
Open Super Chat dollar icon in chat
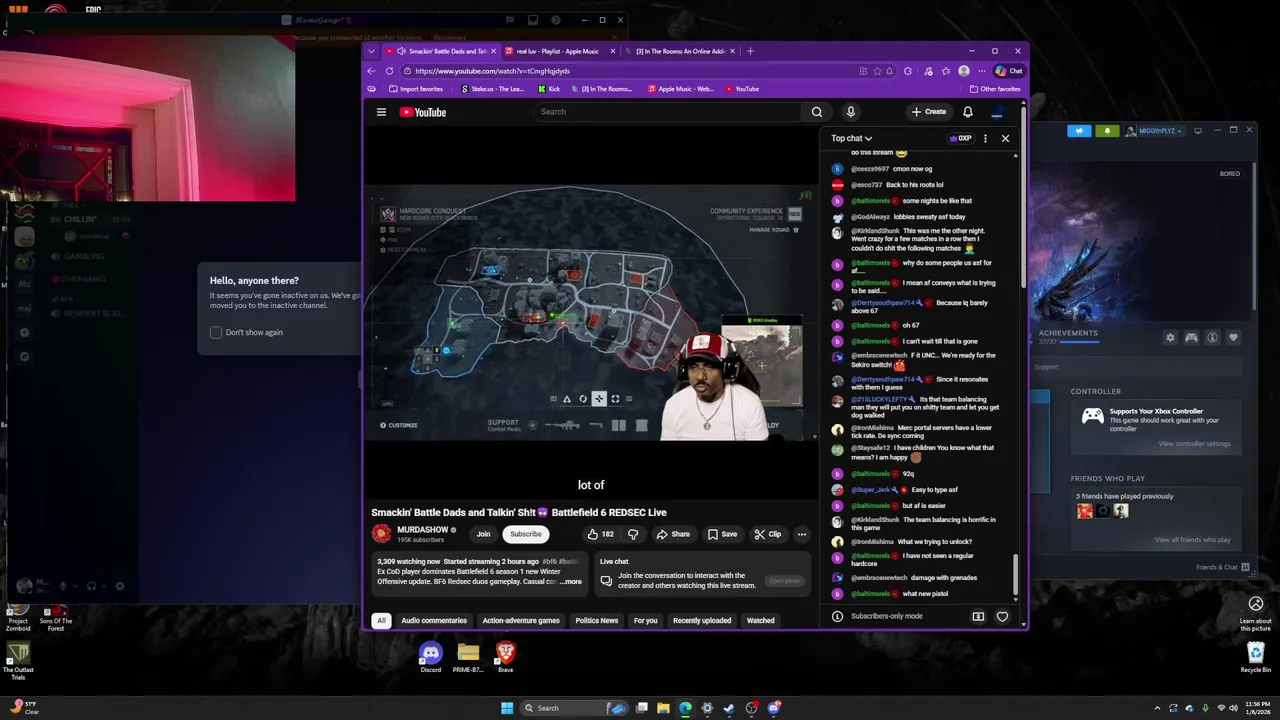coord(978,616)
